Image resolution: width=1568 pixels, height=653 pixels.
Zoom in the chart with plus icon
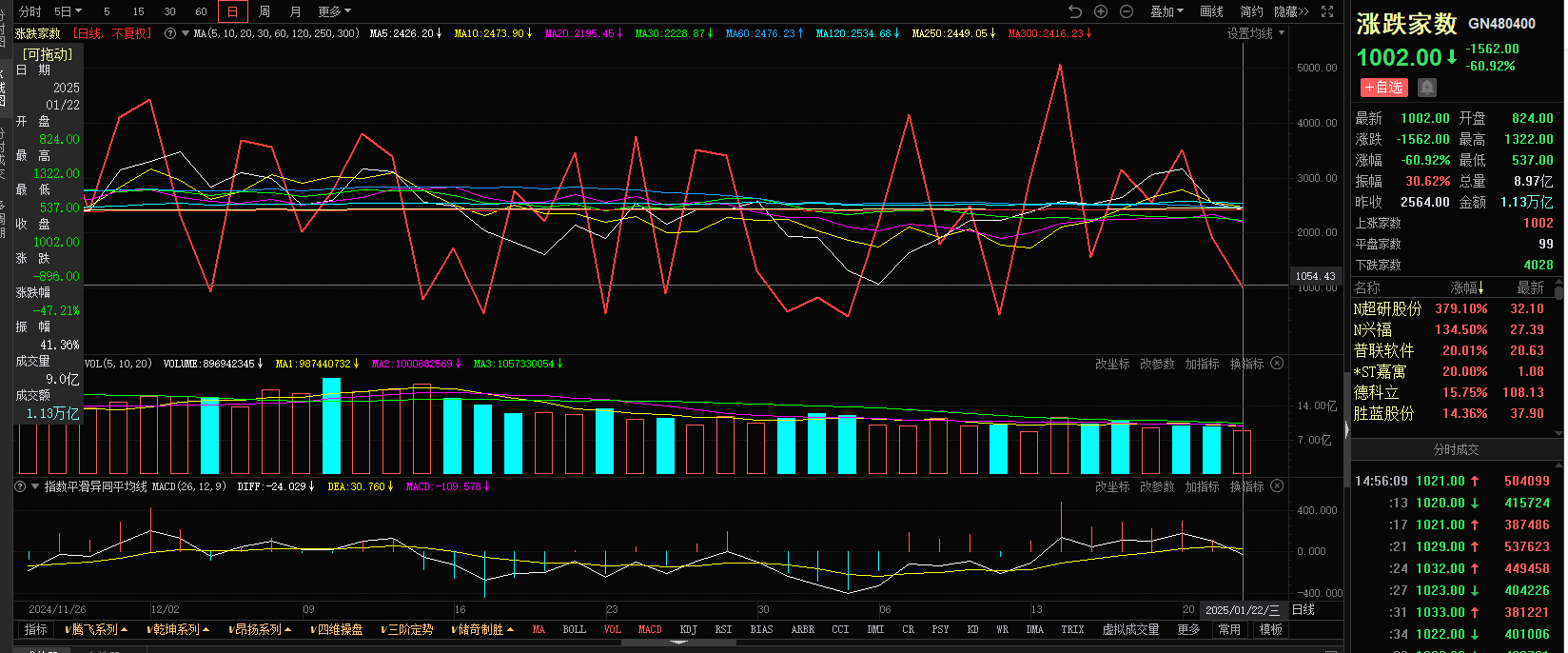tap(1101, 11)
